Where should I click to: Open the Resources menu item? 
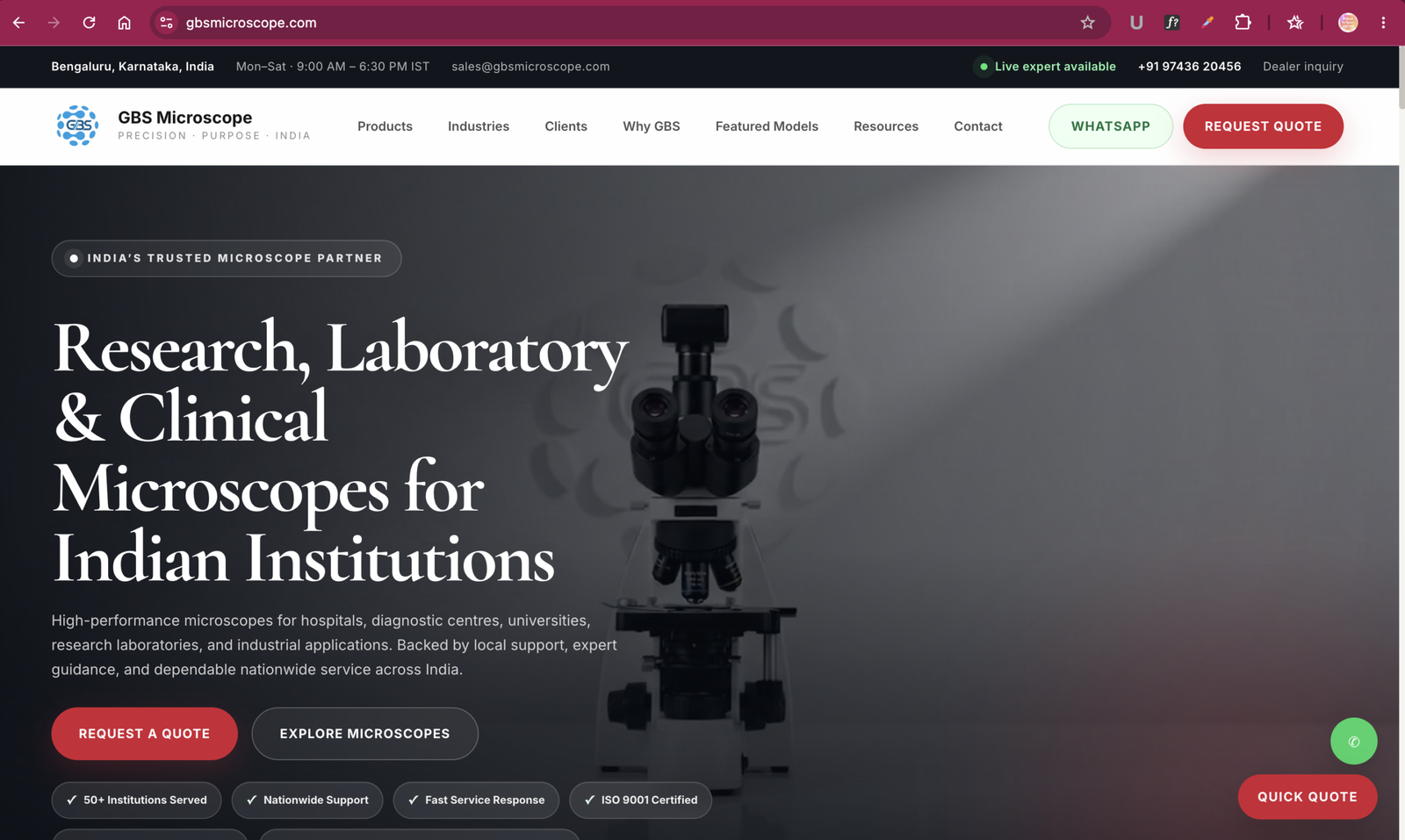(x=886, y=126)
